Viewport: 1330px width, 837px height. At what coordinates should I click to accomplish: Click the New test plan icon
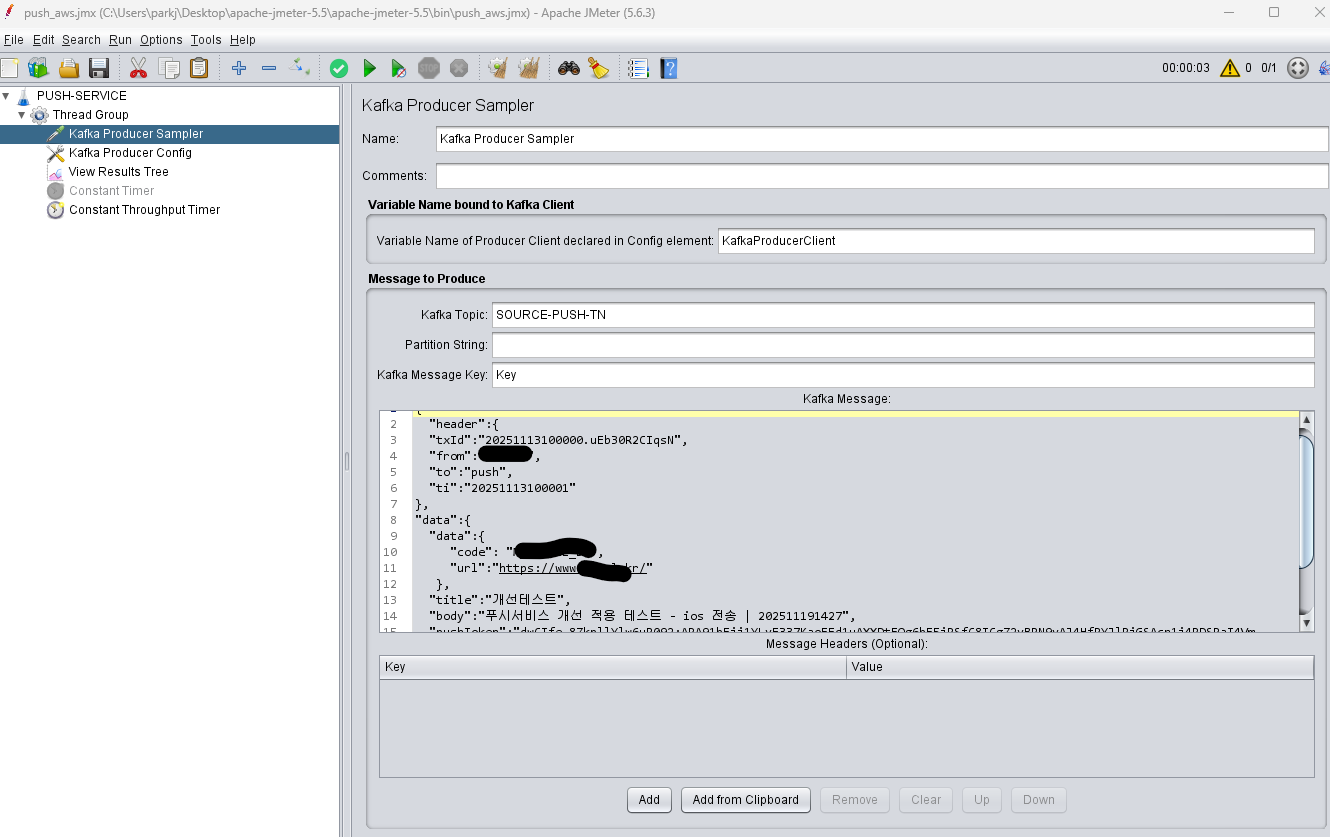click(10, 68)
